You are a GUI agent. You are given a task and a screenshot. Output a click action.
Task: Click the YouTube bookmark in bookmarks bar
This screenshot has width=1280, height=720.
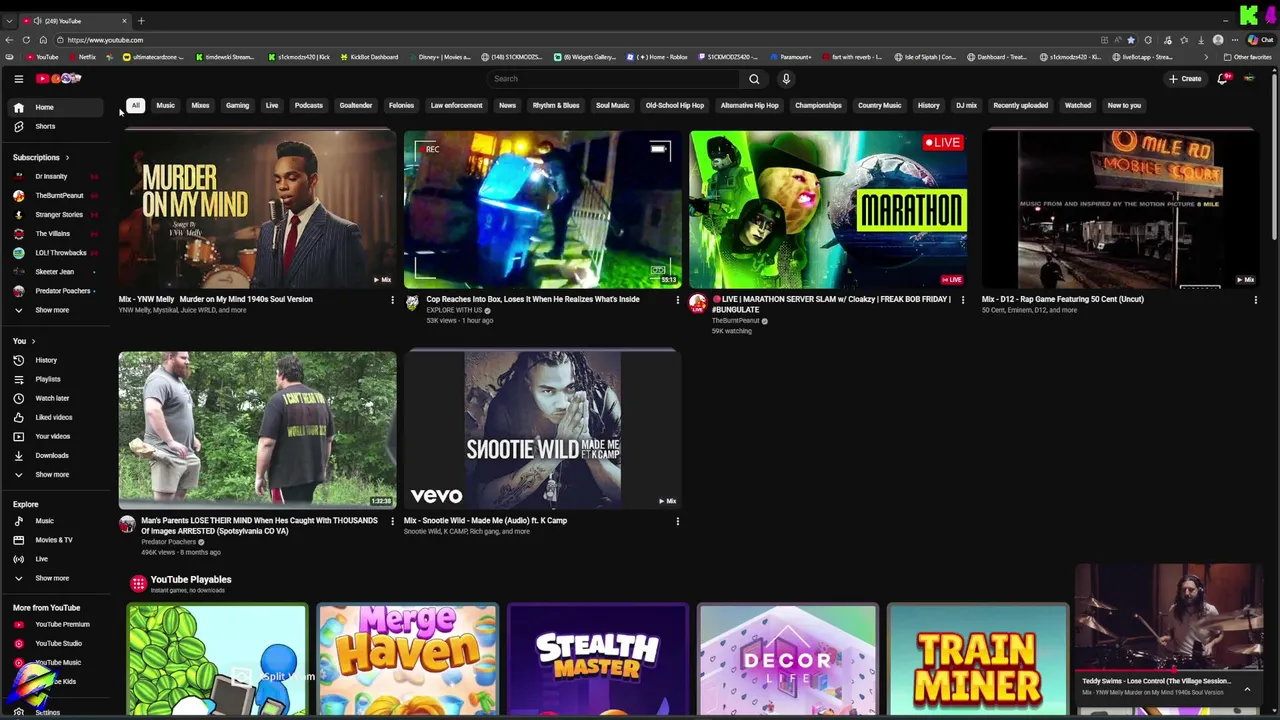click(44, 57)
